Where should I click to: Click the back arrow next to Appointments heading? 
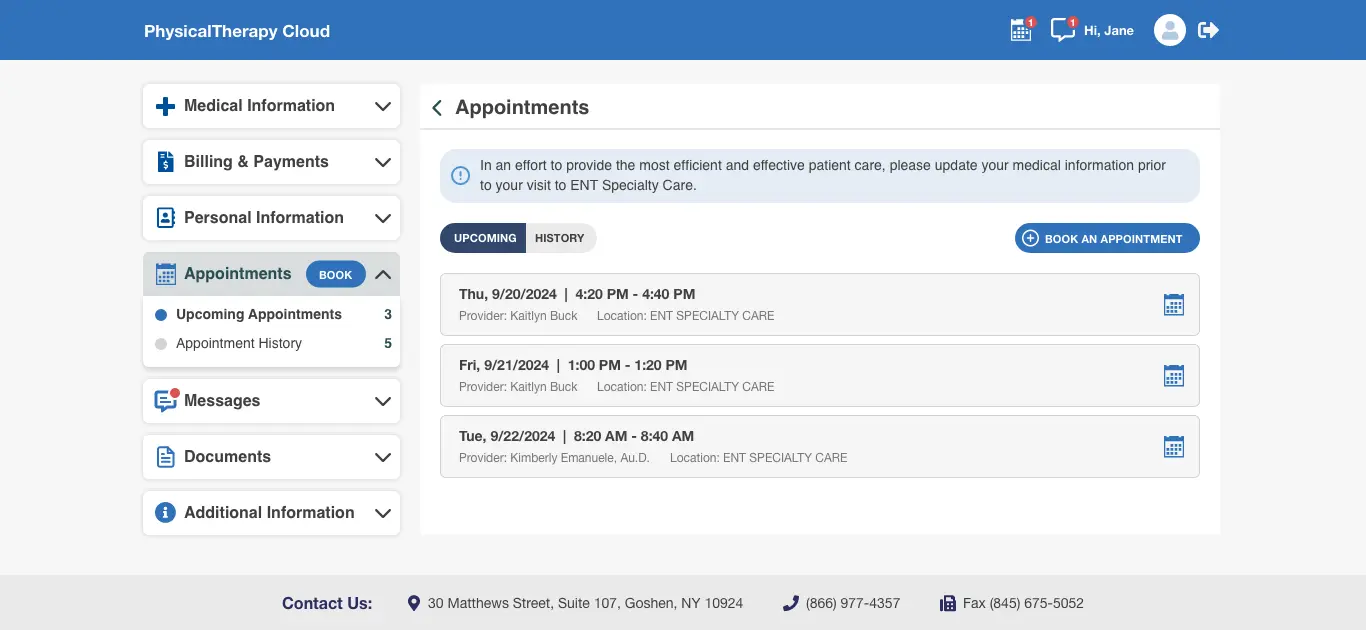coord(437,107)
